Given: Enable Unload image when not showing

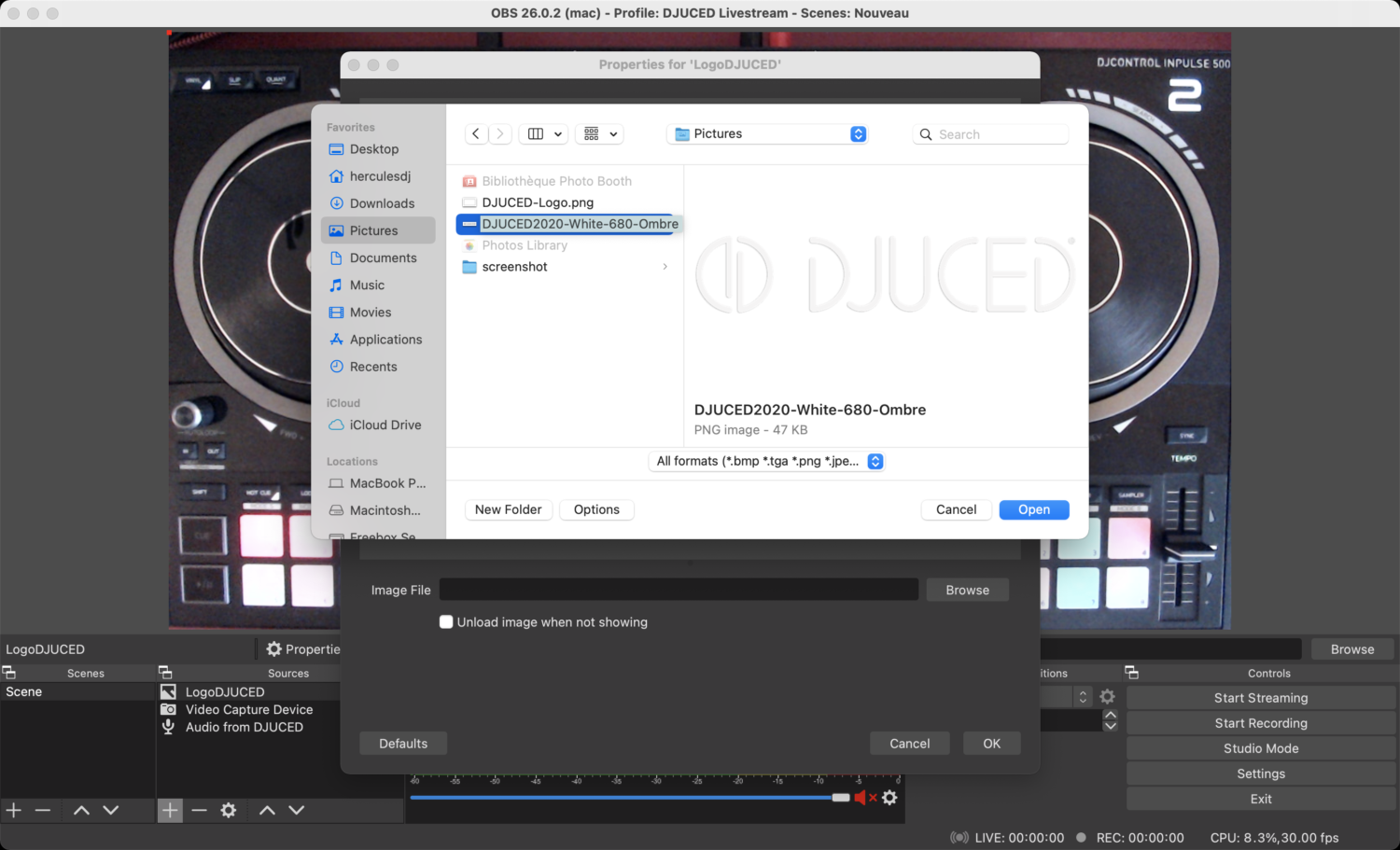Looking at the screenshot, I should tap(446, 622).
